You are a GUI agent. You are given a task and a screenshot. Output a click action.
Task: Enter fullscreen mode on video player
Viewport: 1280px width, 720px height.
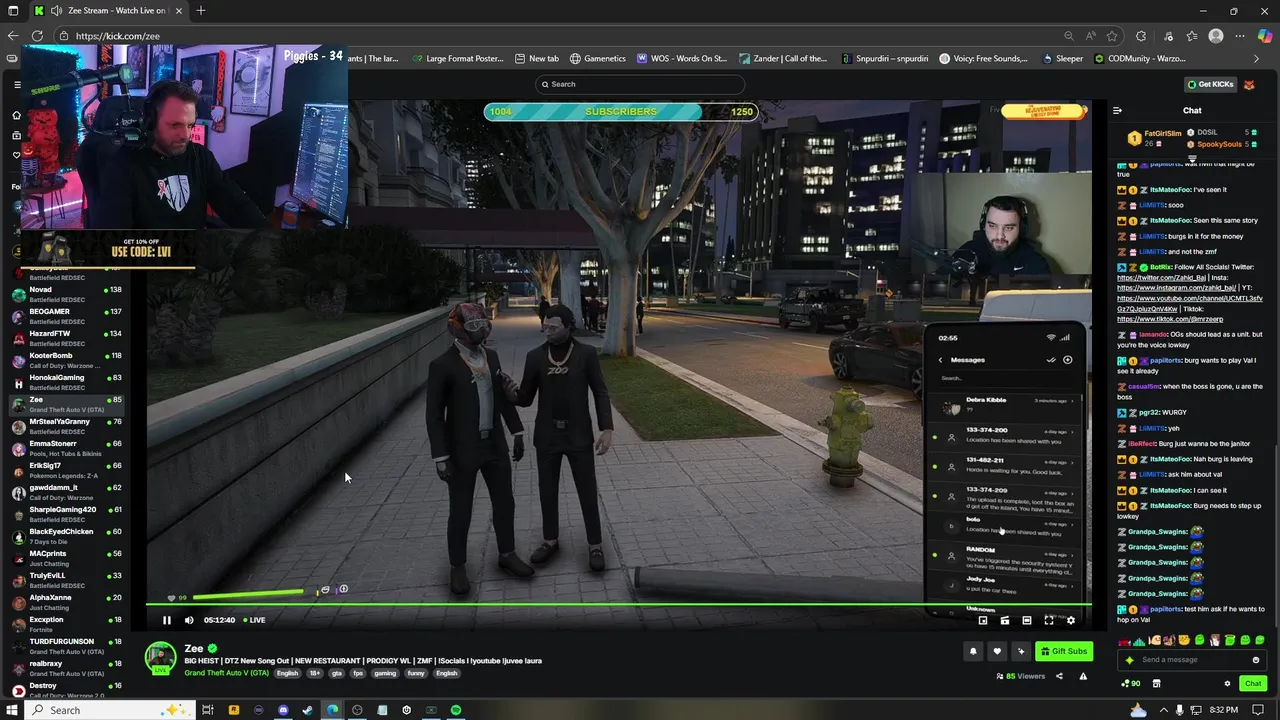(x=1049, y=620)
